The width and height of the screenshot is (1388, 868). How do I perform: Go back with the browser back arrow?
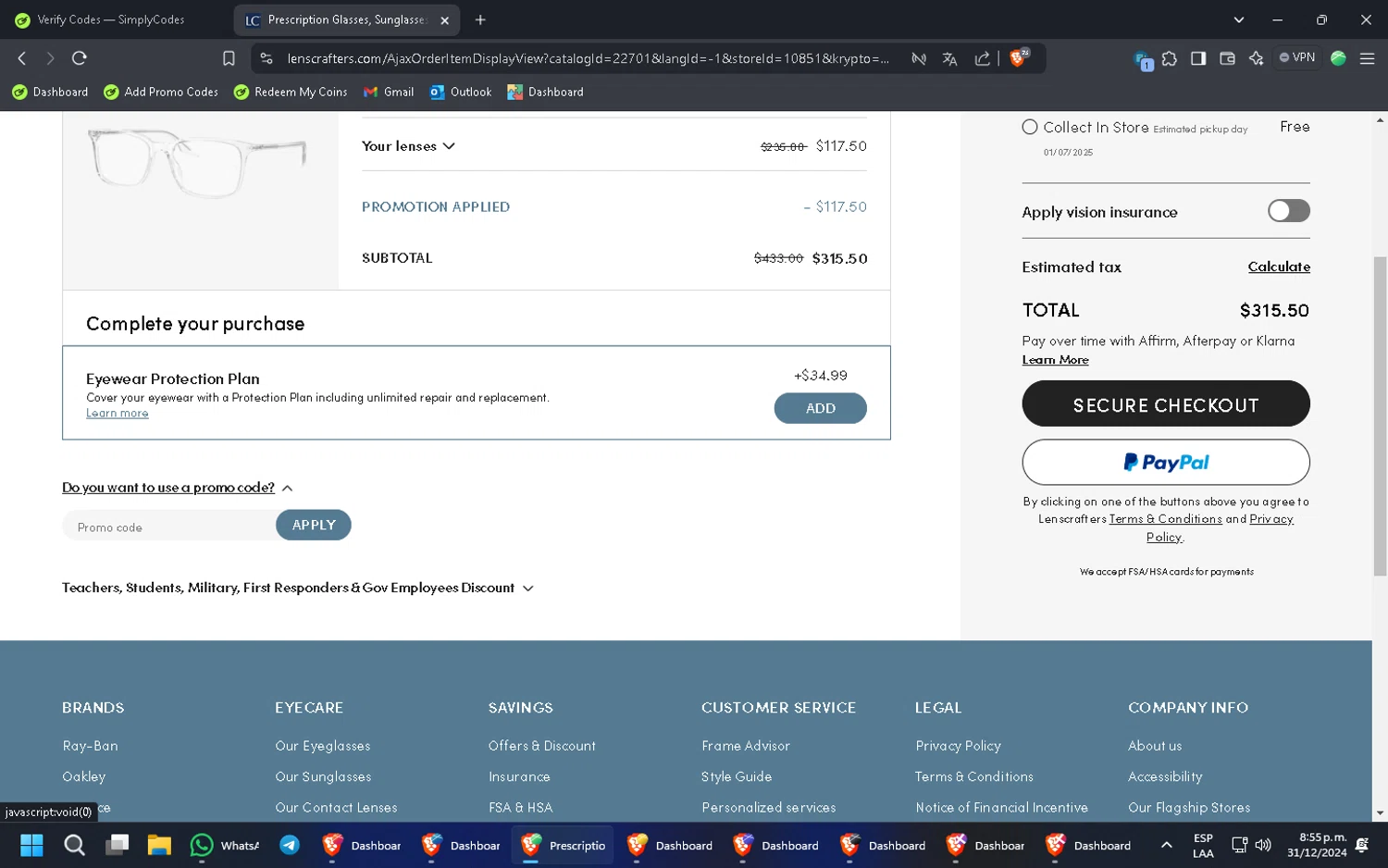pos(22,58)
